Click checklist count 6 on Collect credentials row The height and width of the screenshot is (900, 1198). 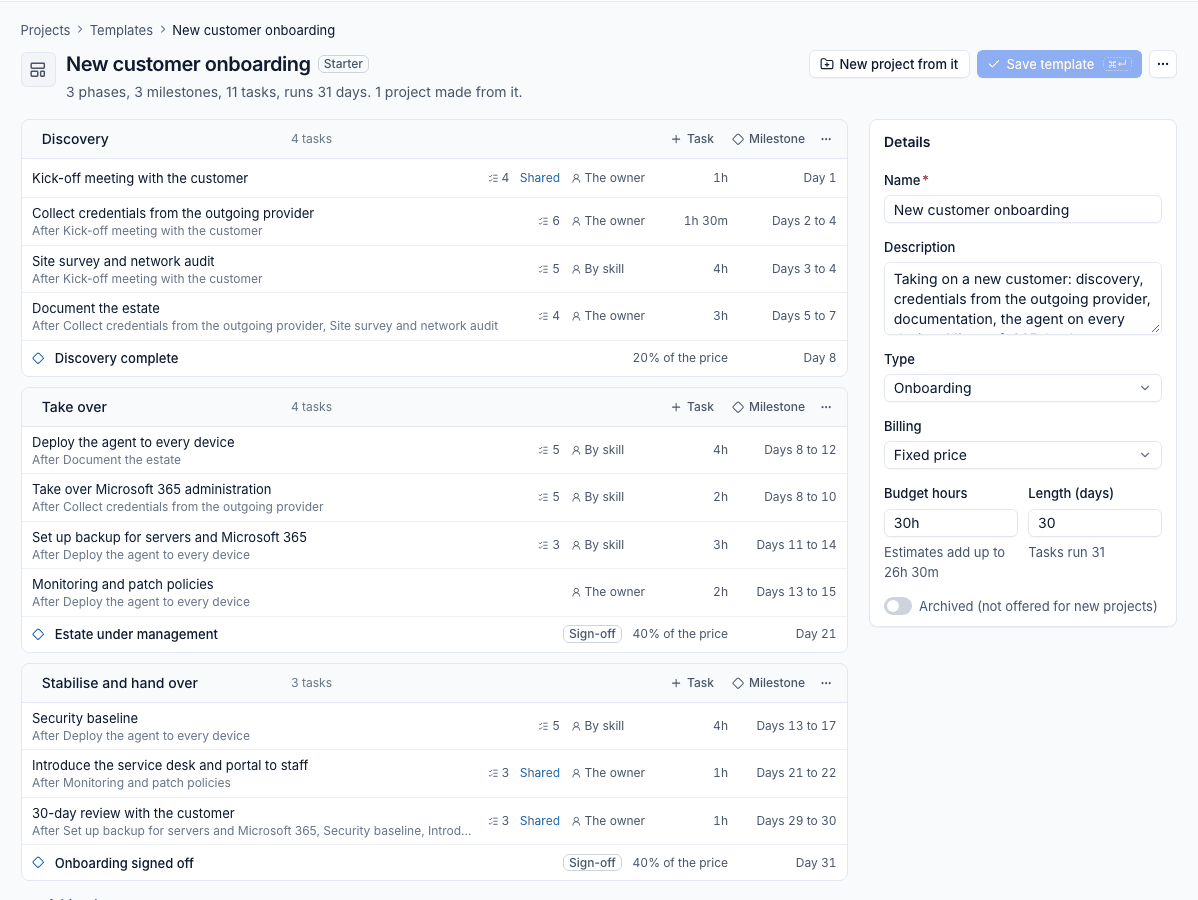(x=549, y=221)
